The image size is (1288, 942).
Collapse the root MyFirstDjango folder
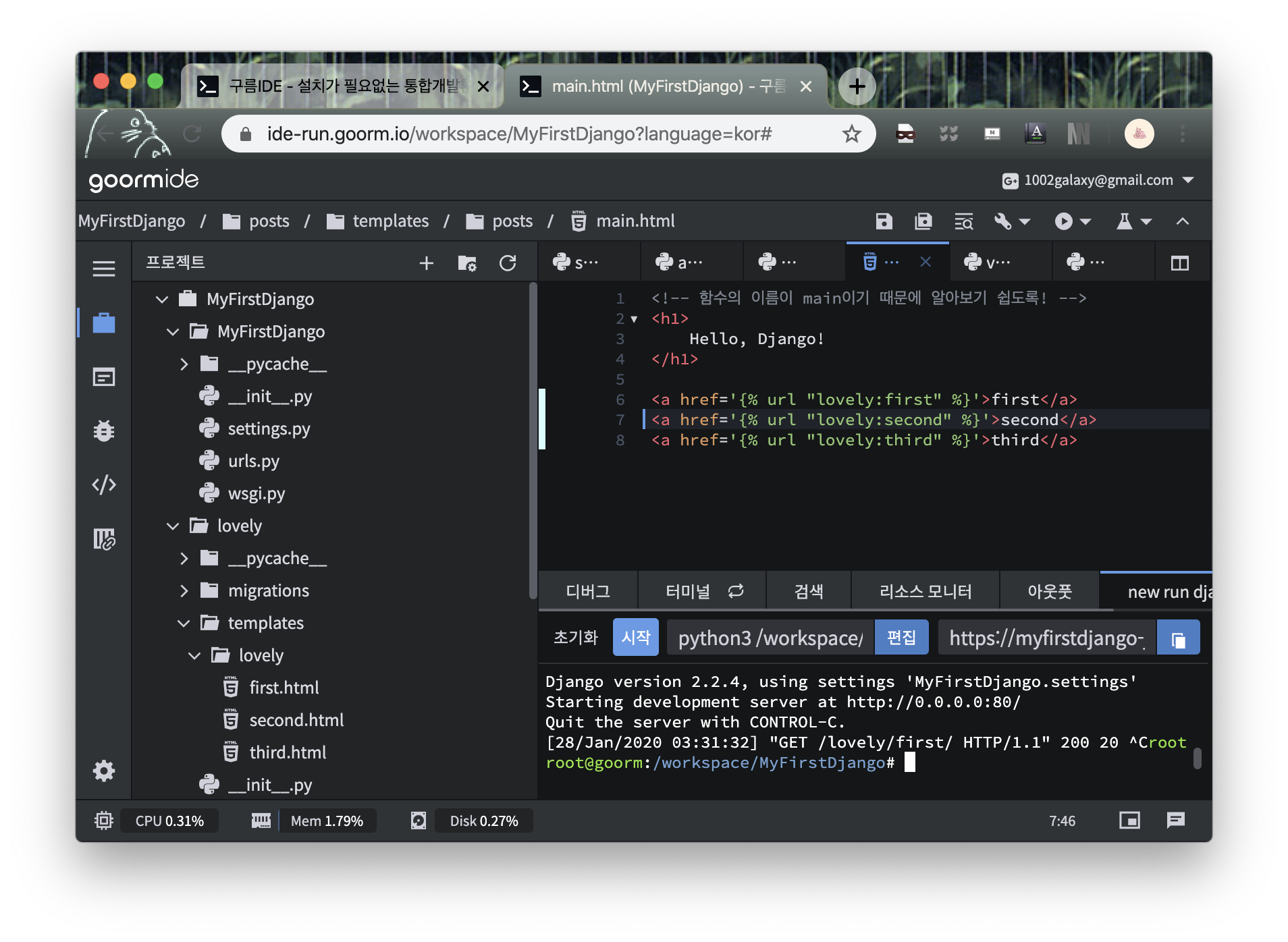pyautogui.click(x=162, y=299)
